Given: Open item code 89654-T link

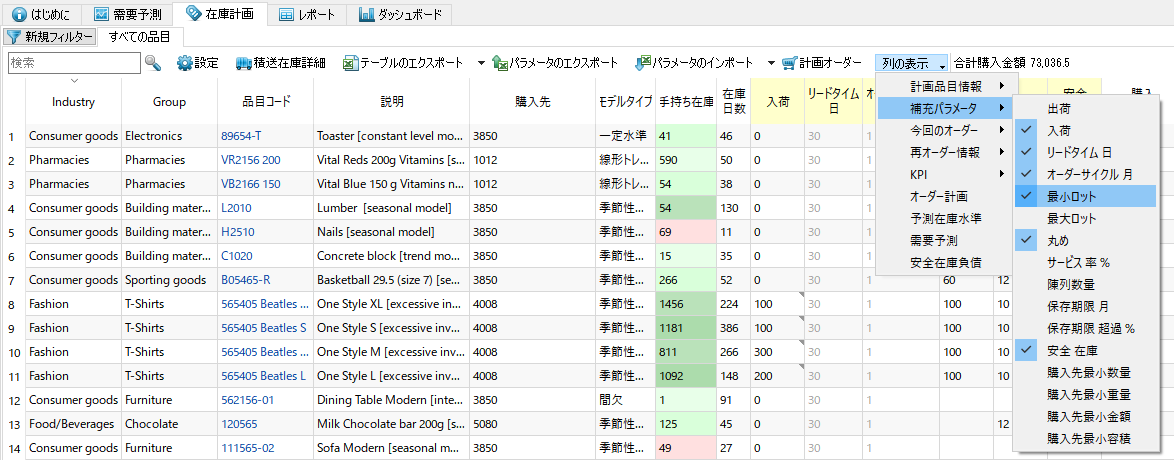Looking at the screenshot, I should pyautogui.click(x=241, y=136).
